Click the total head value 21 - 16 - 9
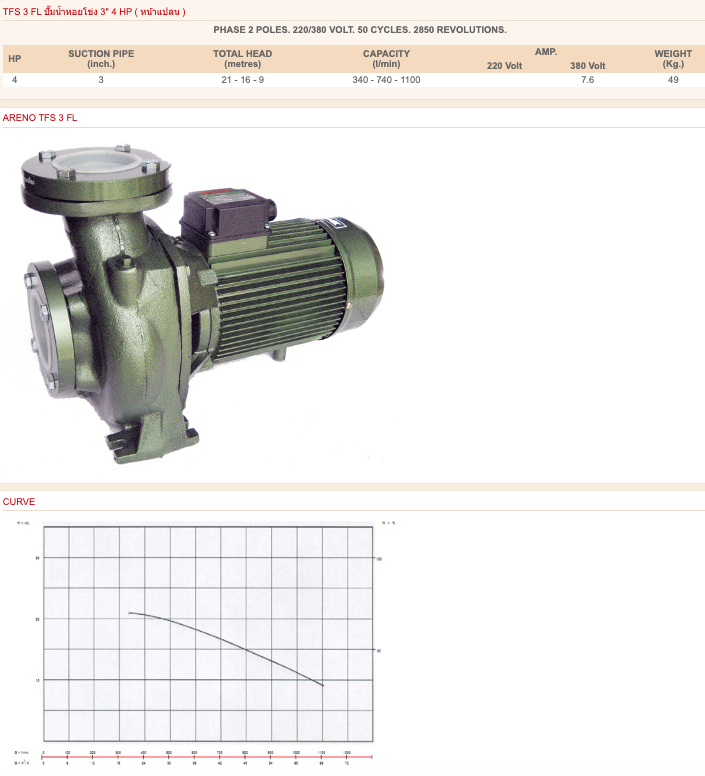705x776 pixels. coord(242,80)
